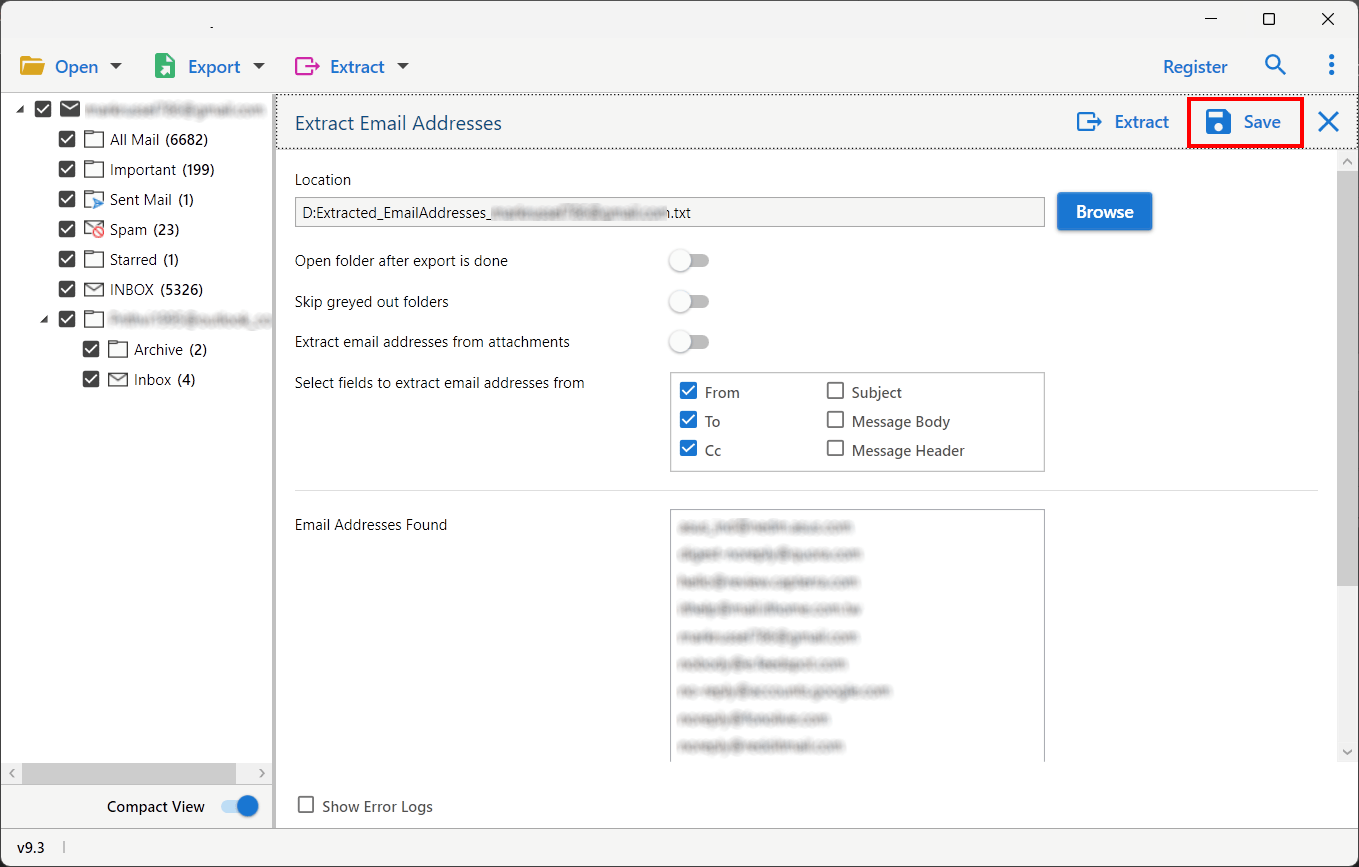Click the Browse button
This screenshot has width=1359, height=867.
[1105, 212]
